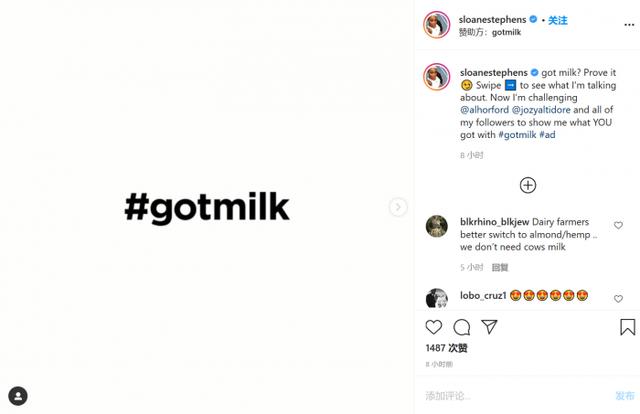The width and height of the screenshot is (640, 414).
Task: Share post via paper plane icon
Action: point(490,327)
